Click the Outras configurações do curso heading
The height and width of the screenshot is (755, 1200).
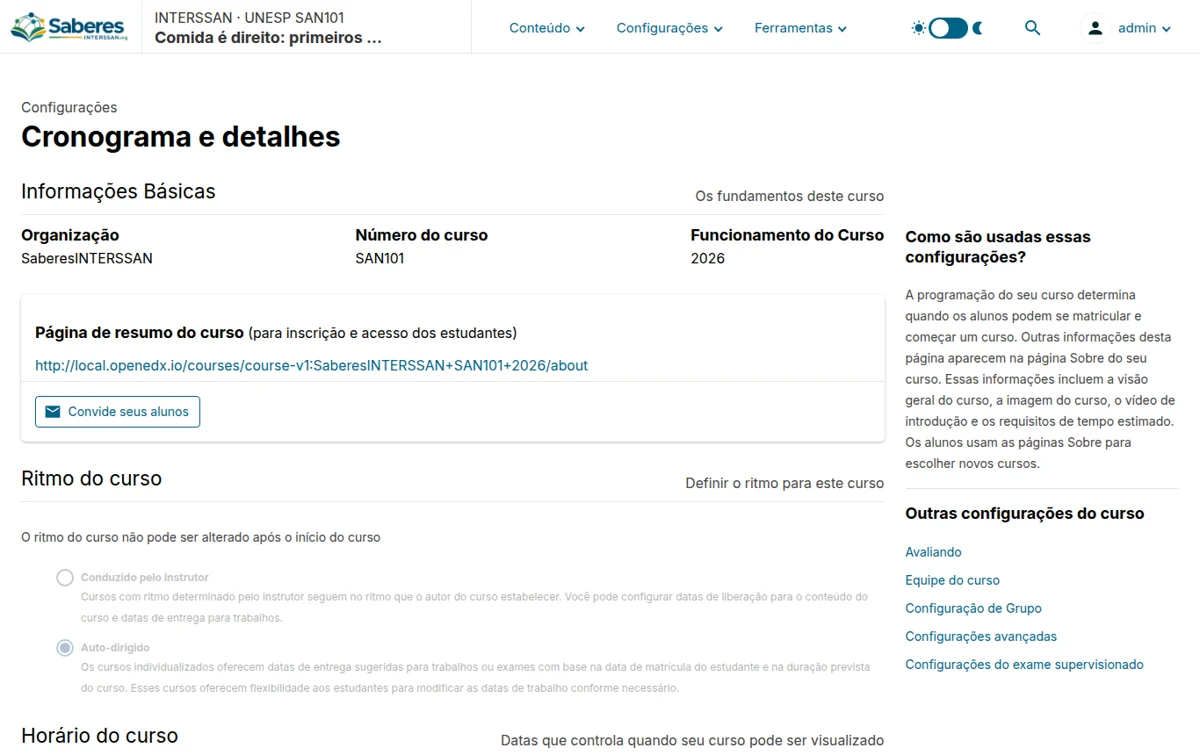1025,513
